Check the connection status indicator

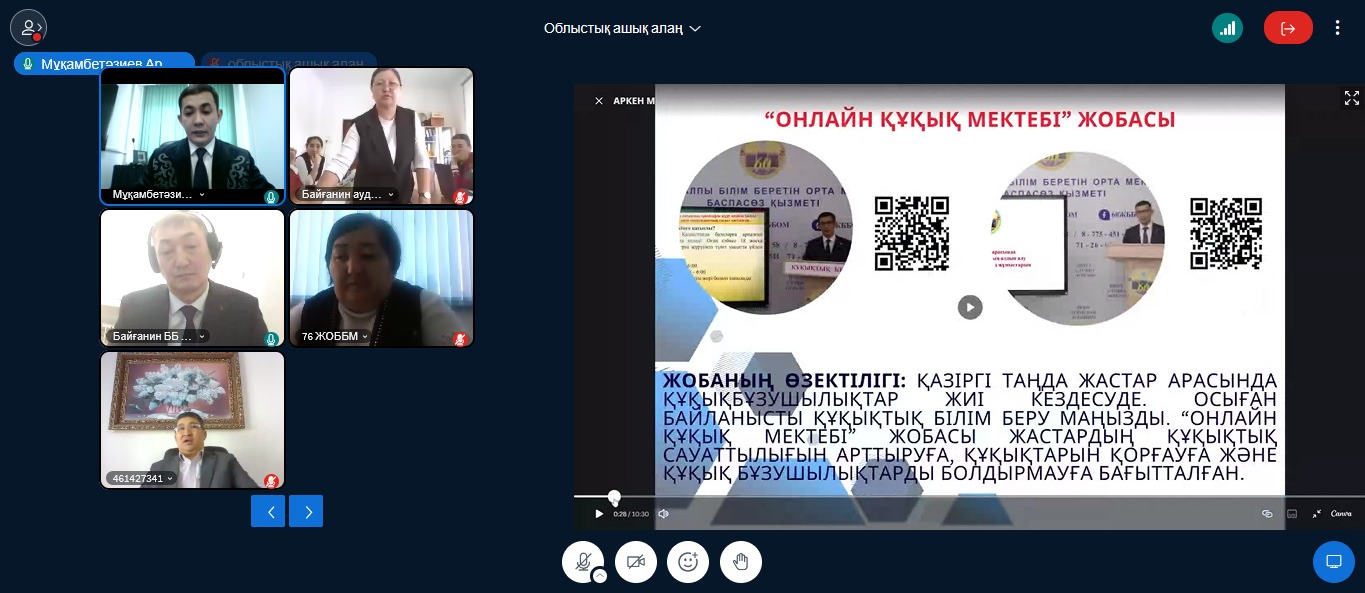tap(1227, 28)
